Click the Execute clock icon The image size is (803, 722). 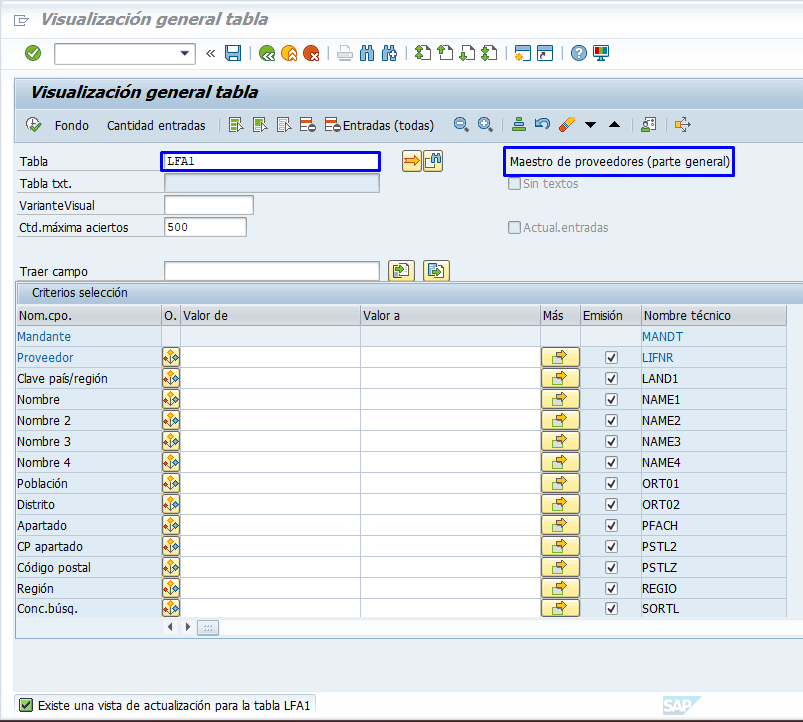coord(33,125)
